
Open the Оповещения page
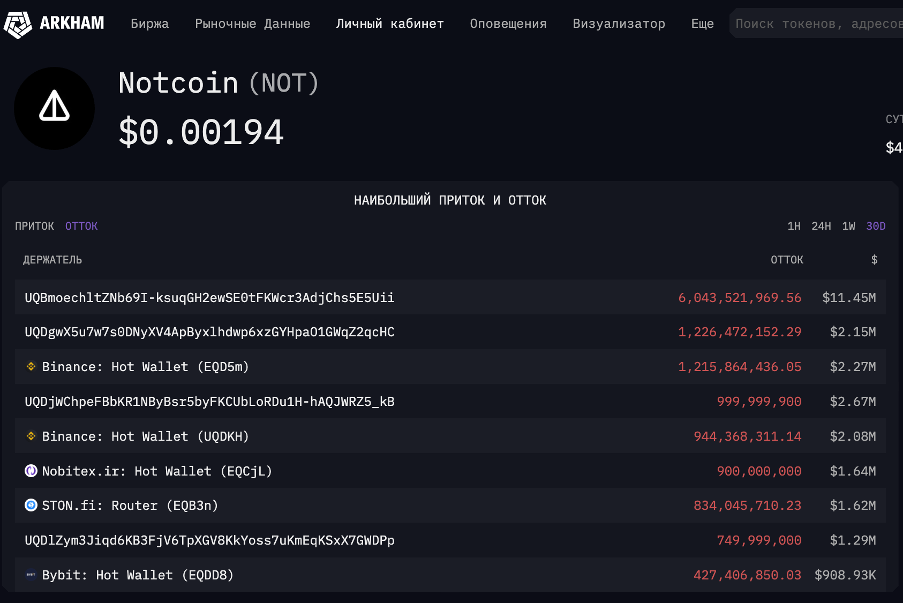pos(508,24)
